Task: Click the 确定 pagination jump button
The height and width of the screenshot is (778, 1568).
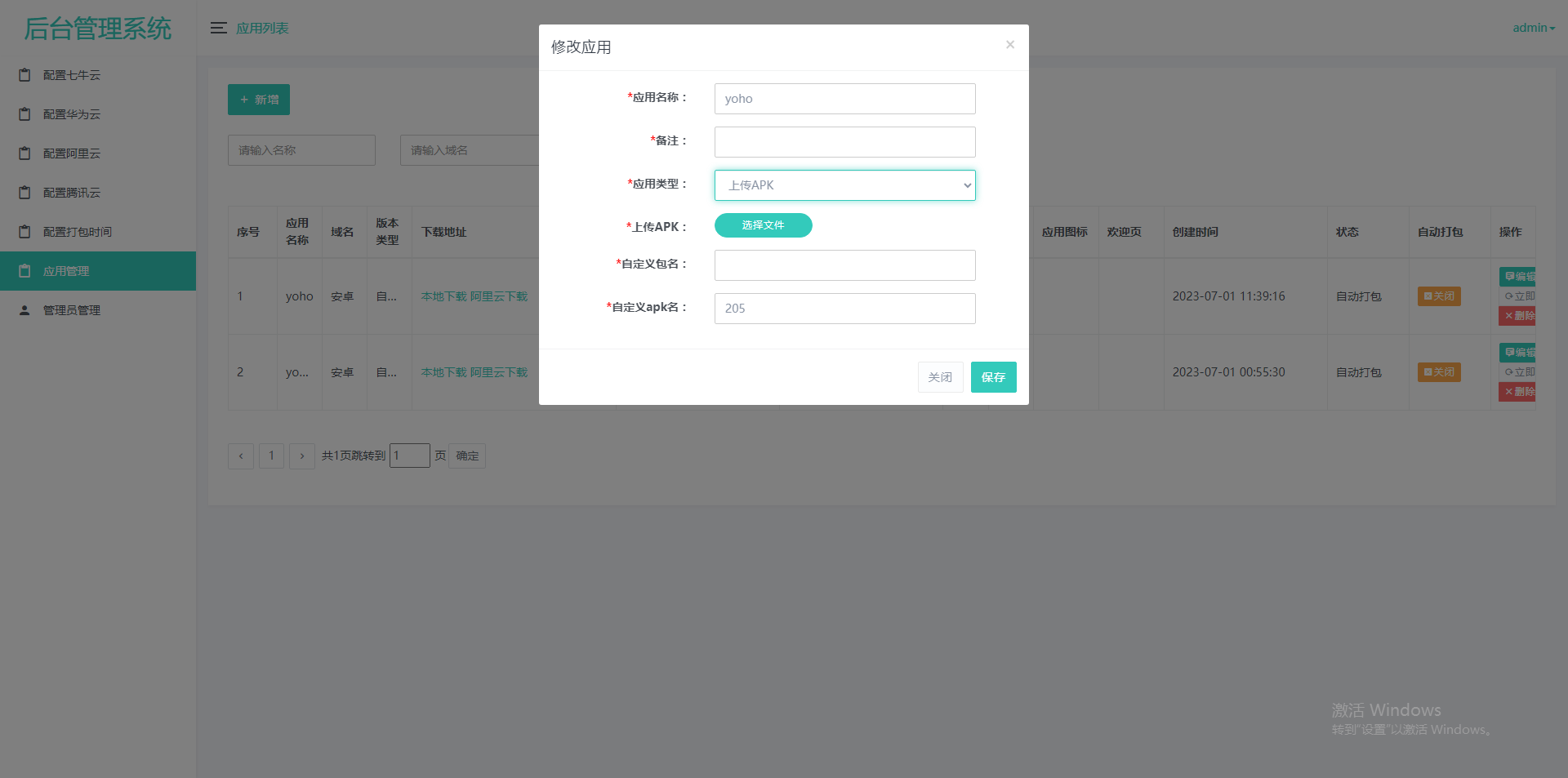Action: [467, 456]
